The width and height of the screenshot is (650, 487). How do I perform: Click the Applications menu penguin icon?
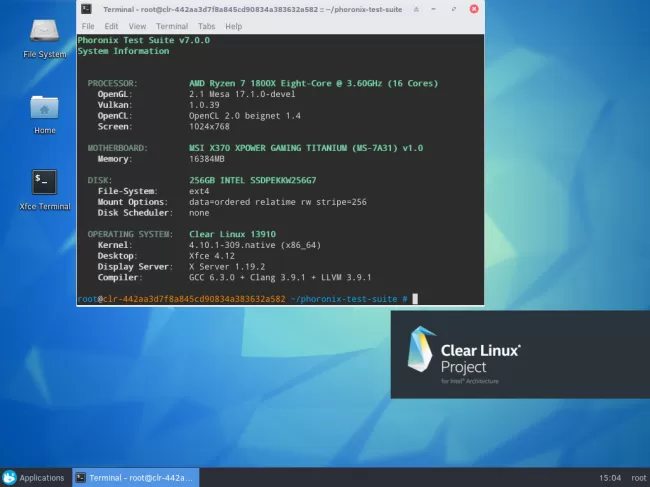9,477
